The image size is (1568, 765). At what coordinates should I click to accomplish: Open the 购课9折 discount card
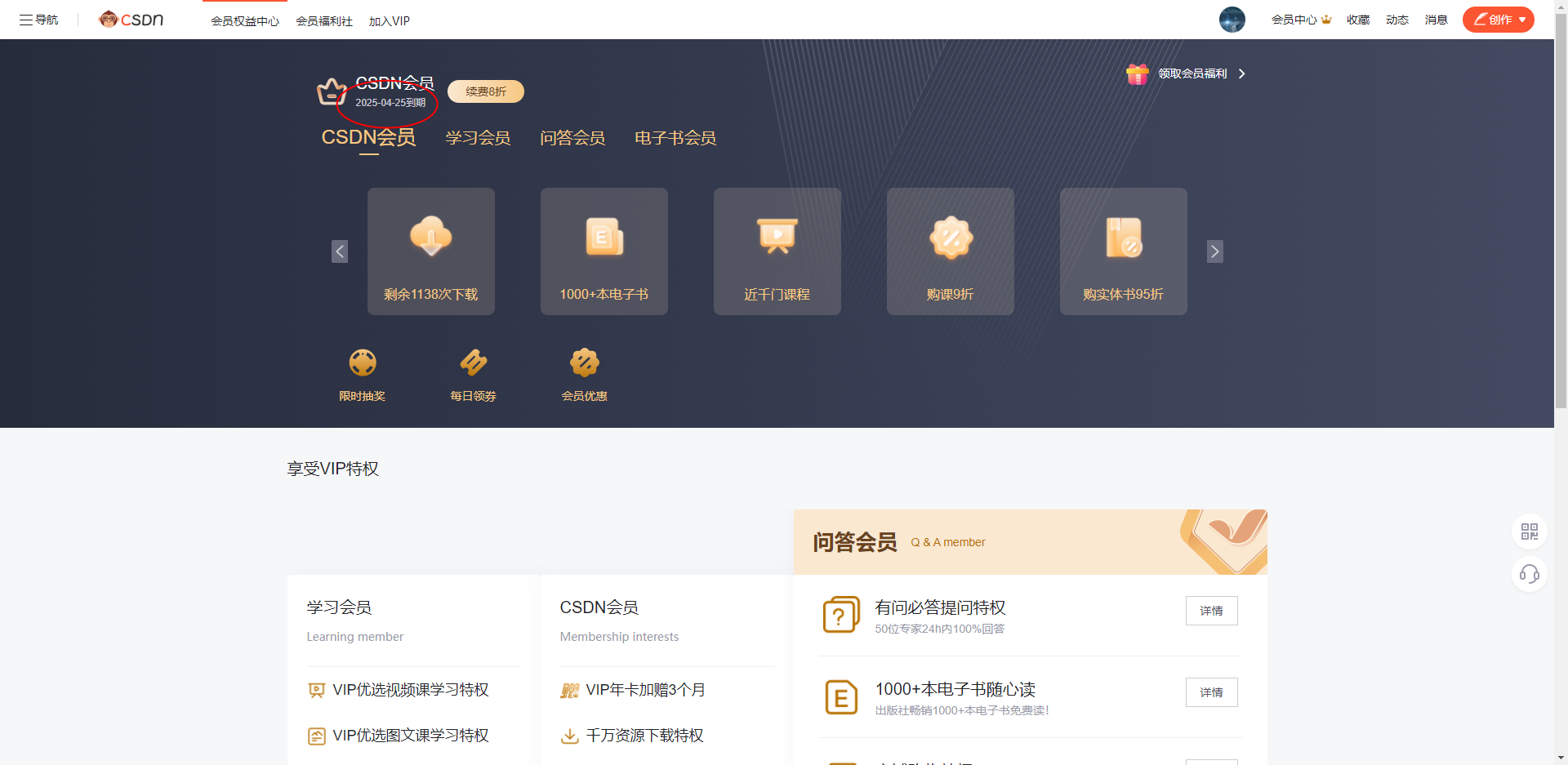coord(951,251)
